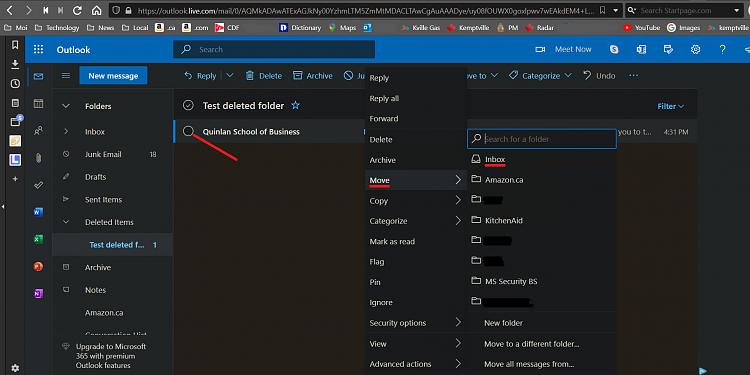
Task: Launch PowerPoint from Outlook app rail
Action: tap(38, 266)
